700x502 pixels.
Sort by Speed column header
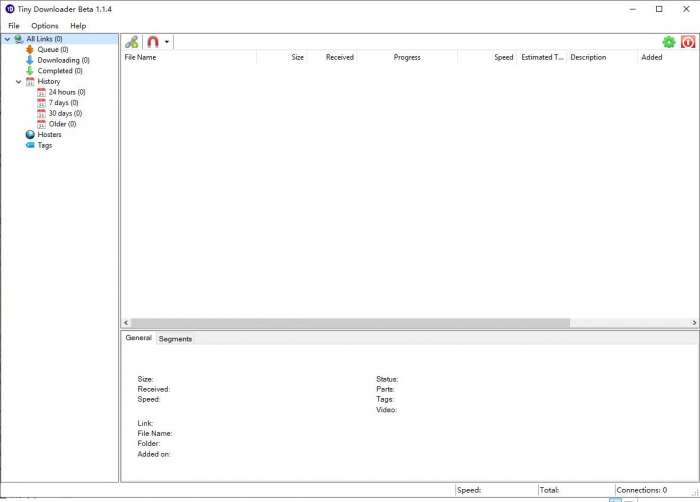click(487, 57)
